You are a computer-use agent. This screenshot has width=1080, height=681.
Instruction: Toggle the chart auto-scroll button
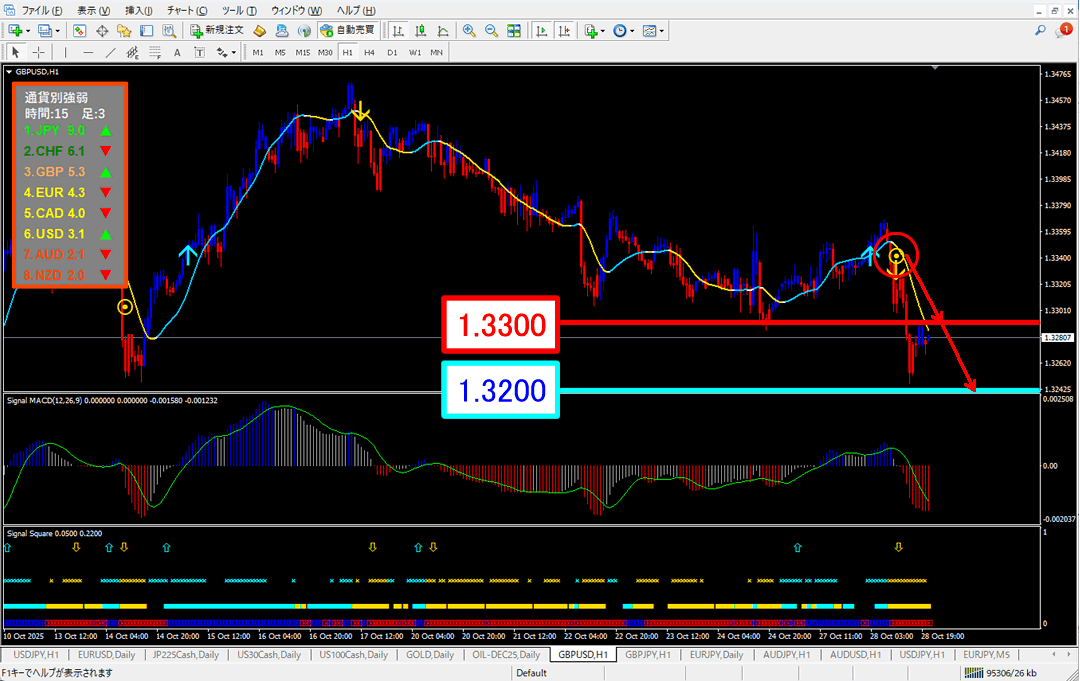543,31
